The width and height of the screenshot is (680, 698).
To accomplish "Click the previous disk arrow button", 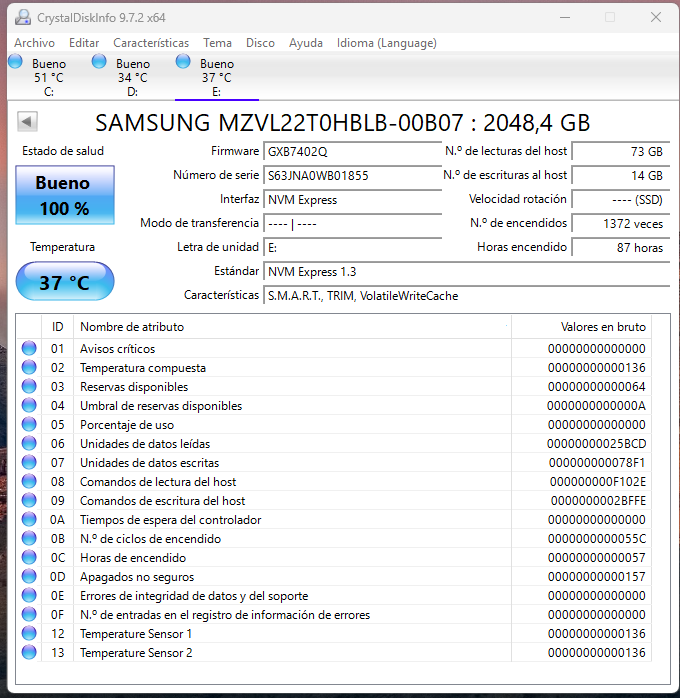I will pos(28,122).
